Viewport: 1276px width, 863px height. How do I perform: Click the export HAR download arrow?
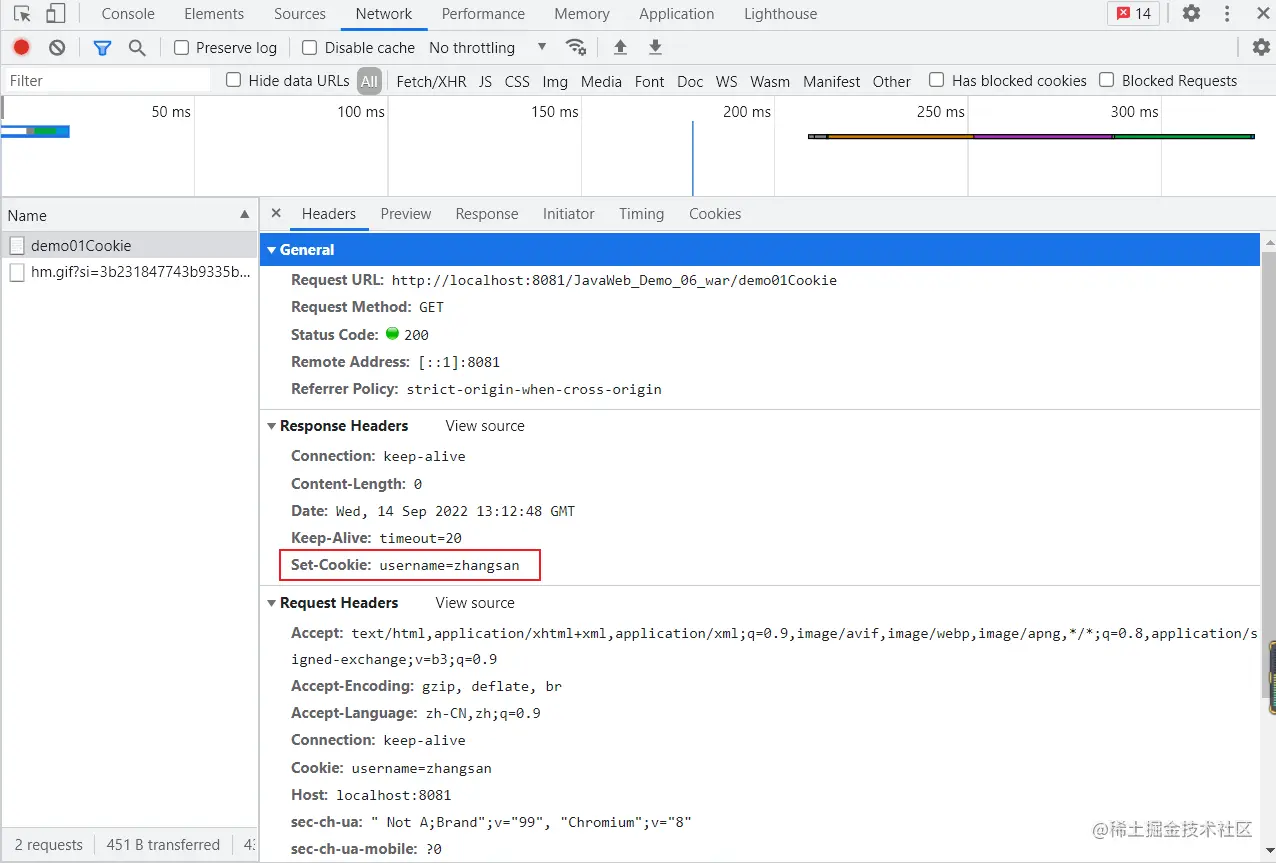tap(656, 47)
